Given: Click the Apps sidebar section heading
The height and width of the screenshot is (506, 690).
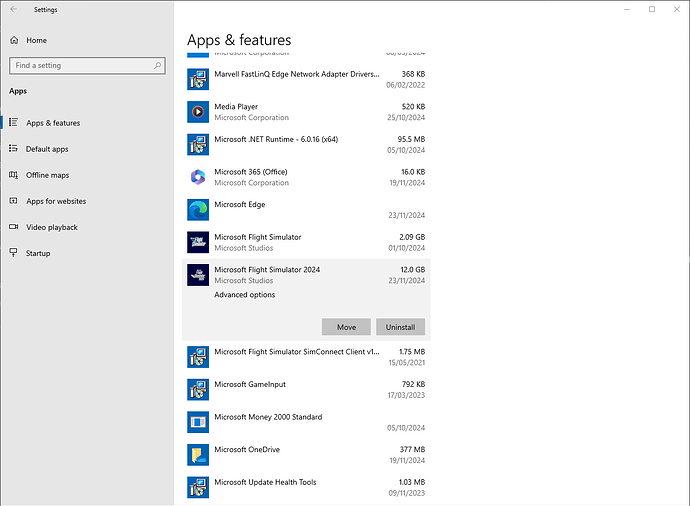Looking at the screenshot, I should coord(18,91).
